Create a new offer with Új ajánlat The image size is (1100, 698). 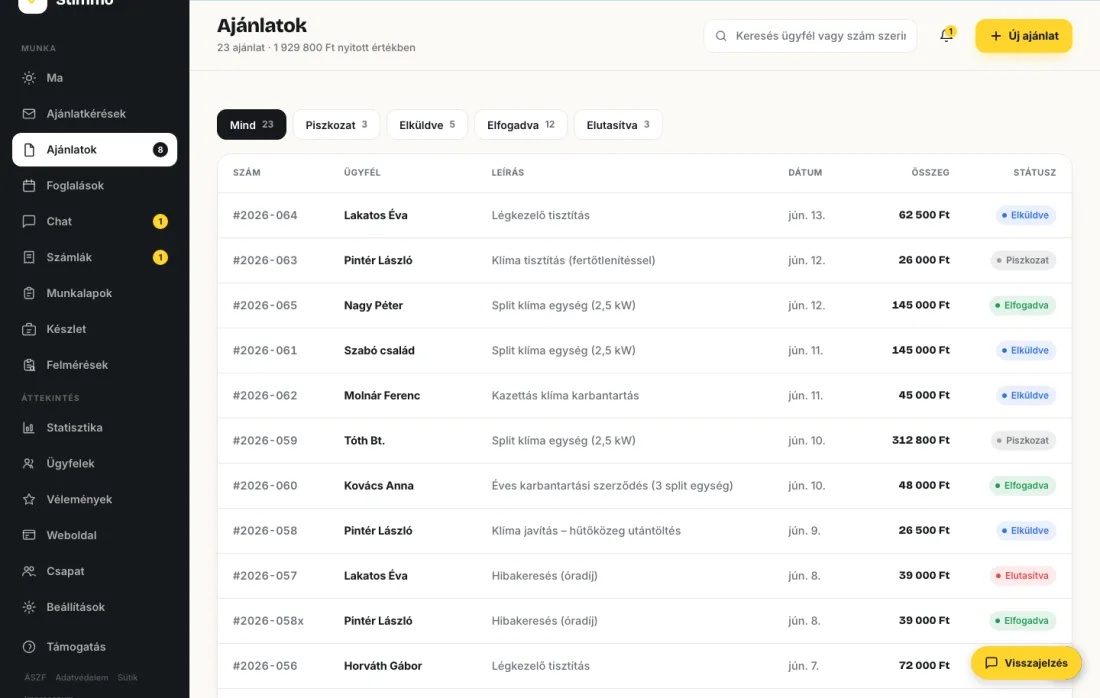click(x=1024, y=36)
